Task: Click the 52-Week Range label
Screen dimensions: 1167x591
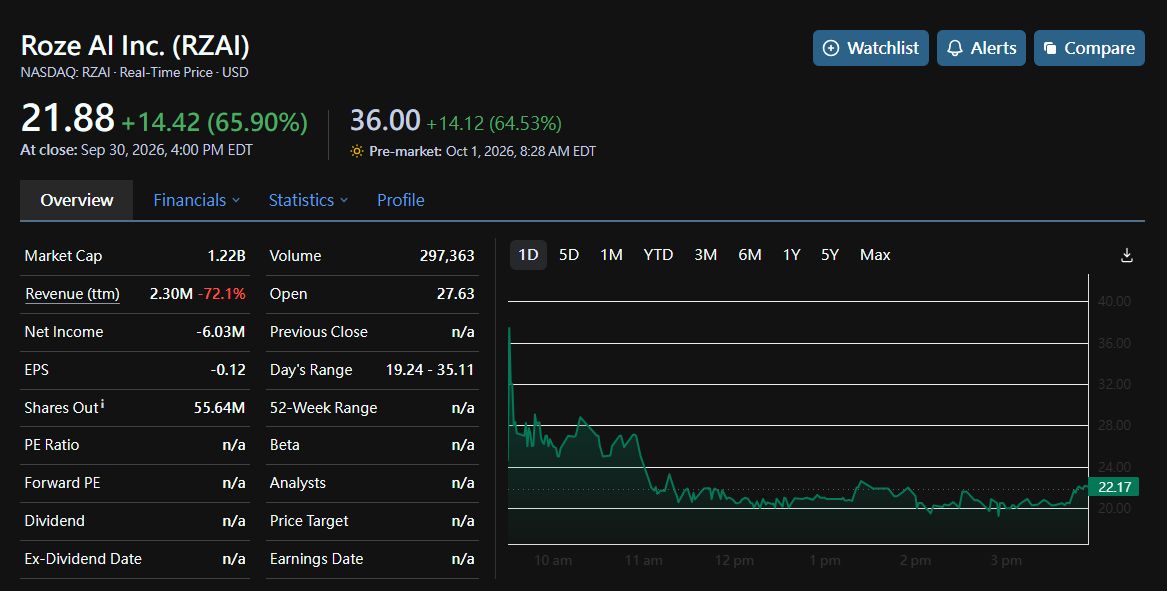Action: pos(323,408)
